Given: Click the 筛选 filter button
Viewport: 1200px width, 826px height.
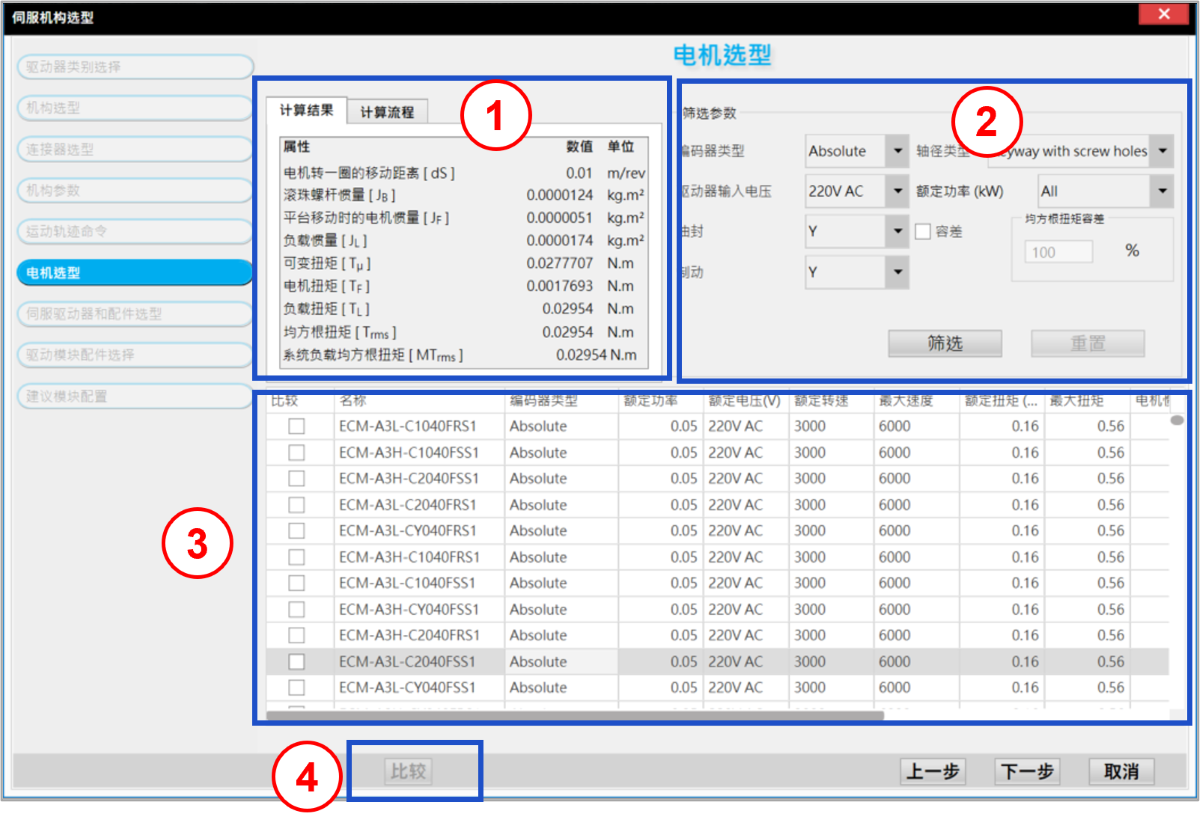Looking at the screenshot, I should pos(945,344).
